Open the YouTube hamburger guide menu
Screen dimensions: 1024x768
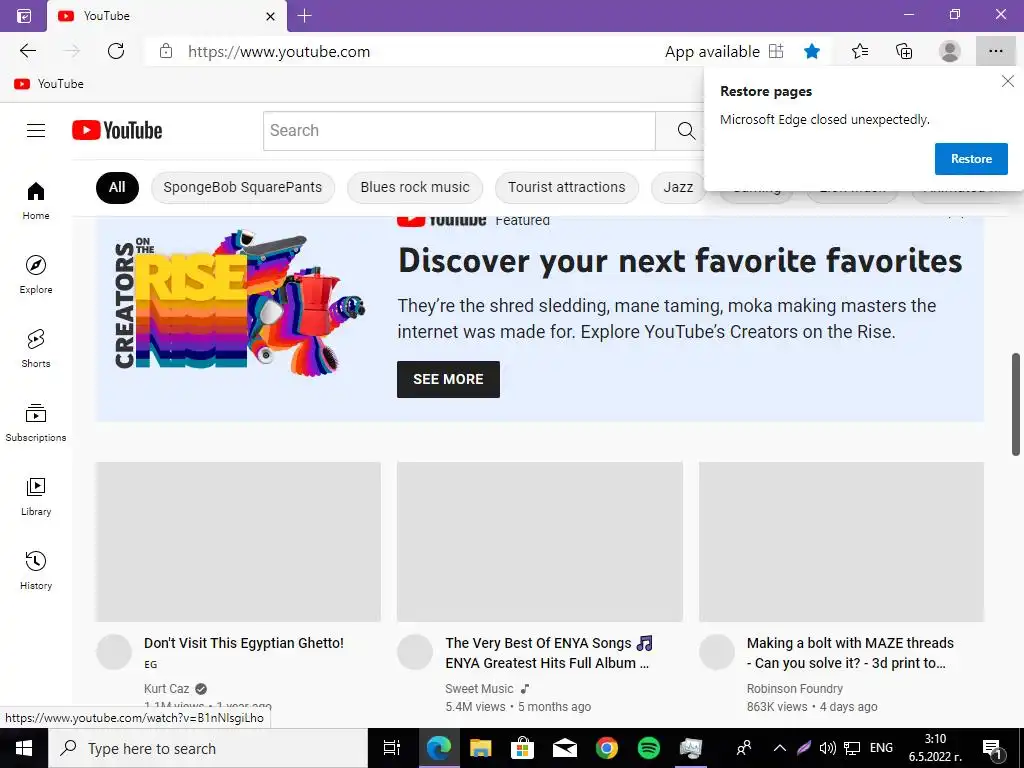(36, 131)
